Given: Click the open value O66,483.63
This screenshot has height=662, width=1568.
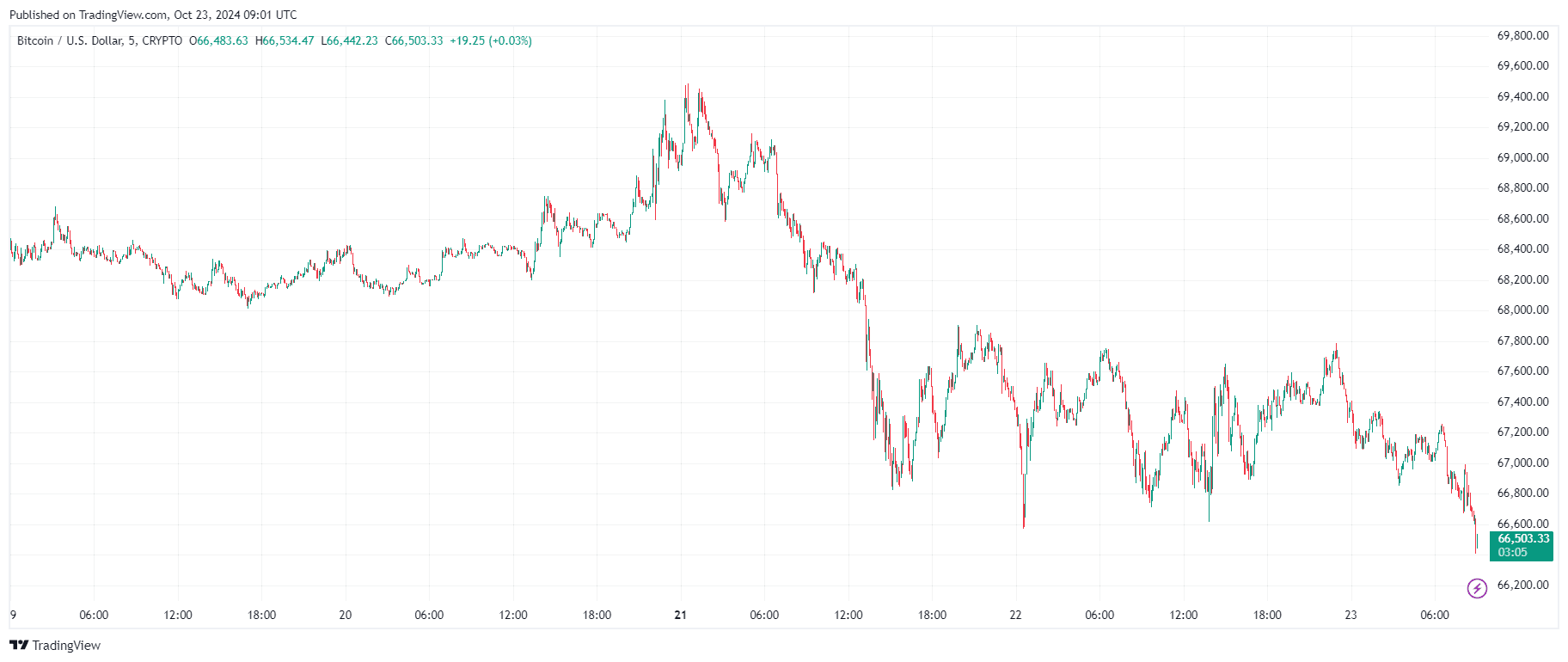Looking at the screenshot, I should (x=218, y=40).
